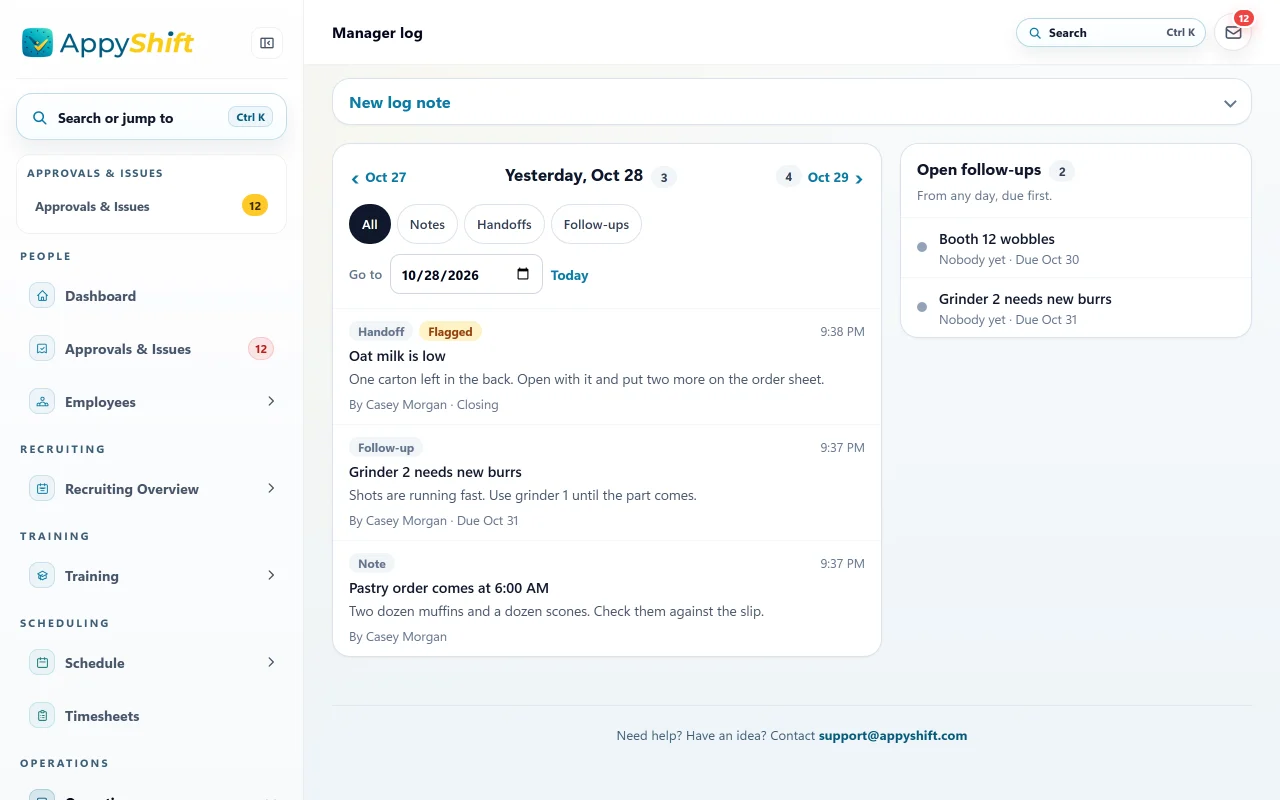
Task: Click the top-right Search field
Action: click(x=1111, y=33)
